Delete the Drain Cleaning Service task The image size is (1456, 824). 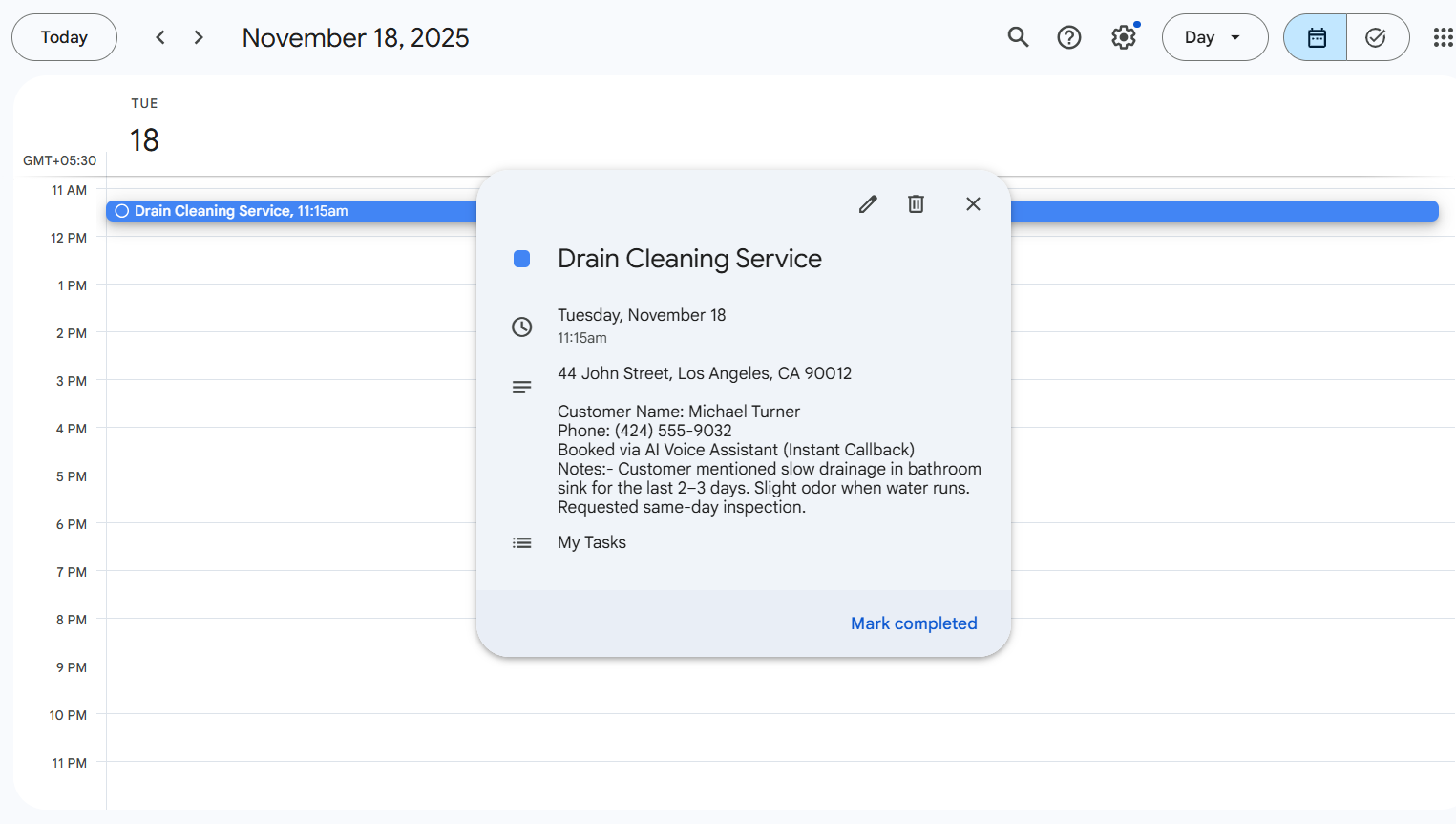pyautogui.click(x=916, y=204)
